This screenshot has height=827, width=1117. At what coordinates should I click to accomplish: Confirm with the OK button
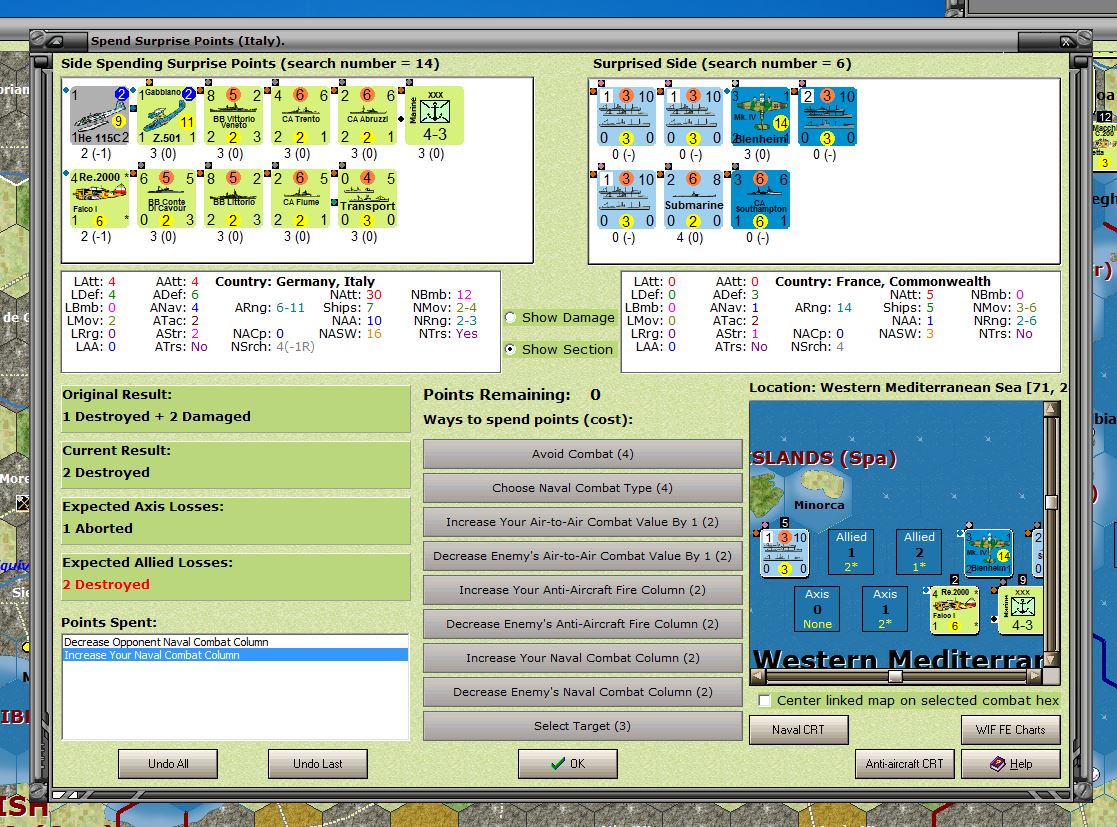click(568, 764)
